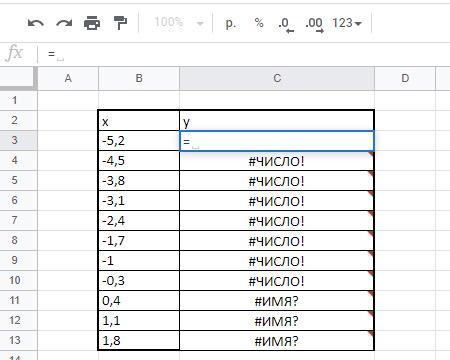Open the 100% zoom dropdown
450x360 pixels.
[x=178, y=23]
